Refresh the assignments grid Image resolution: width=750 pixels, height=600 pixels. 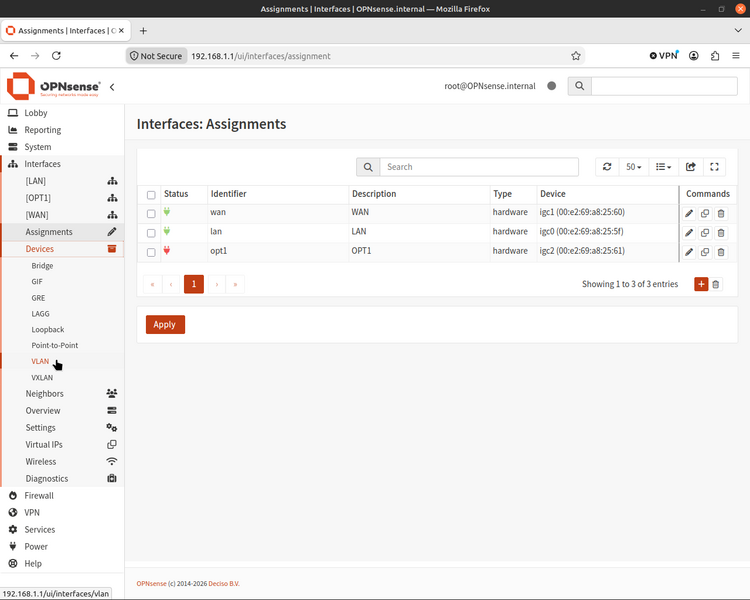click(x=607, y=167)
